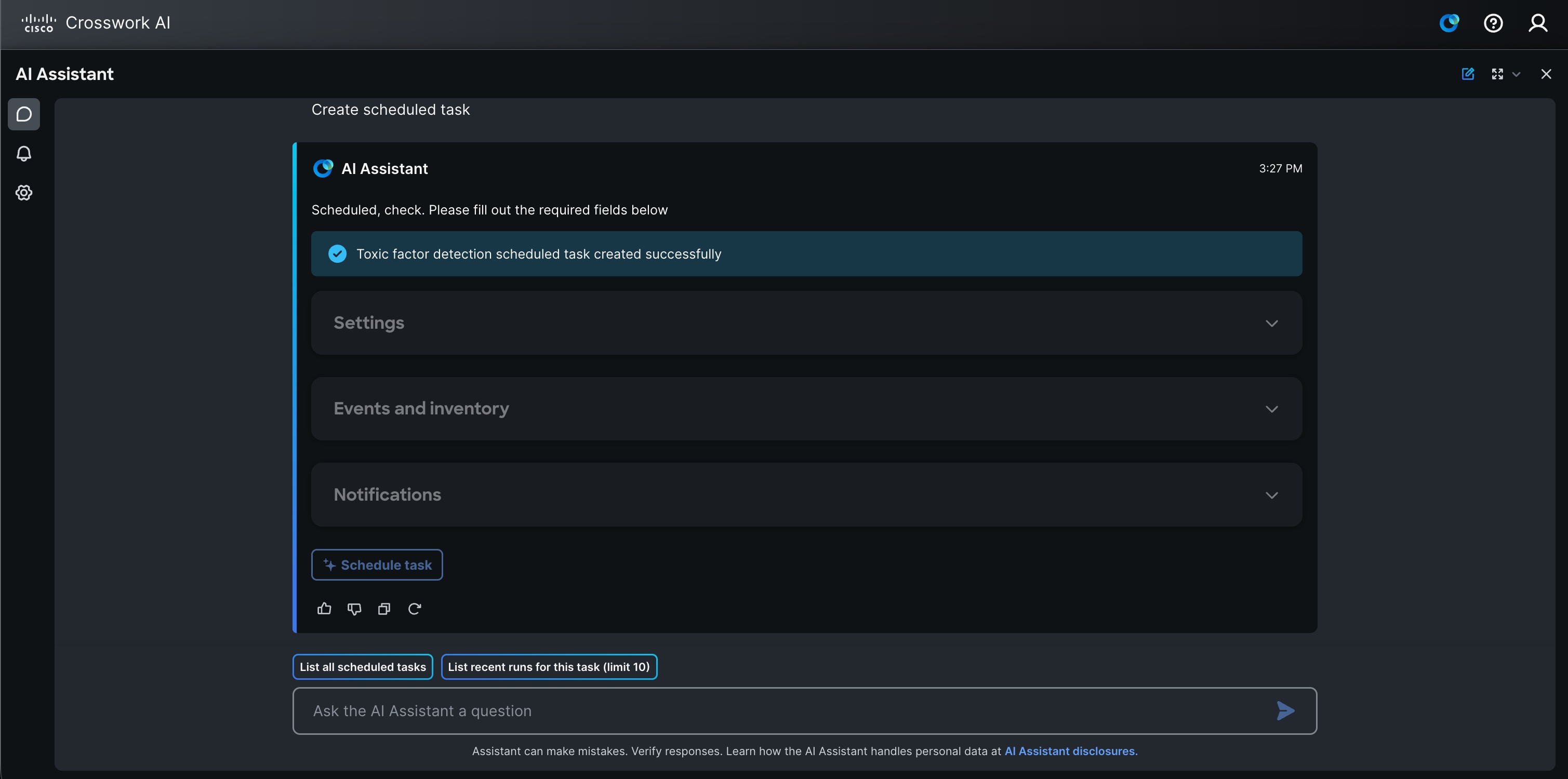Select List all scheduled tasks suggestion
Screen dimensions: 1568x779
point(363,667)
